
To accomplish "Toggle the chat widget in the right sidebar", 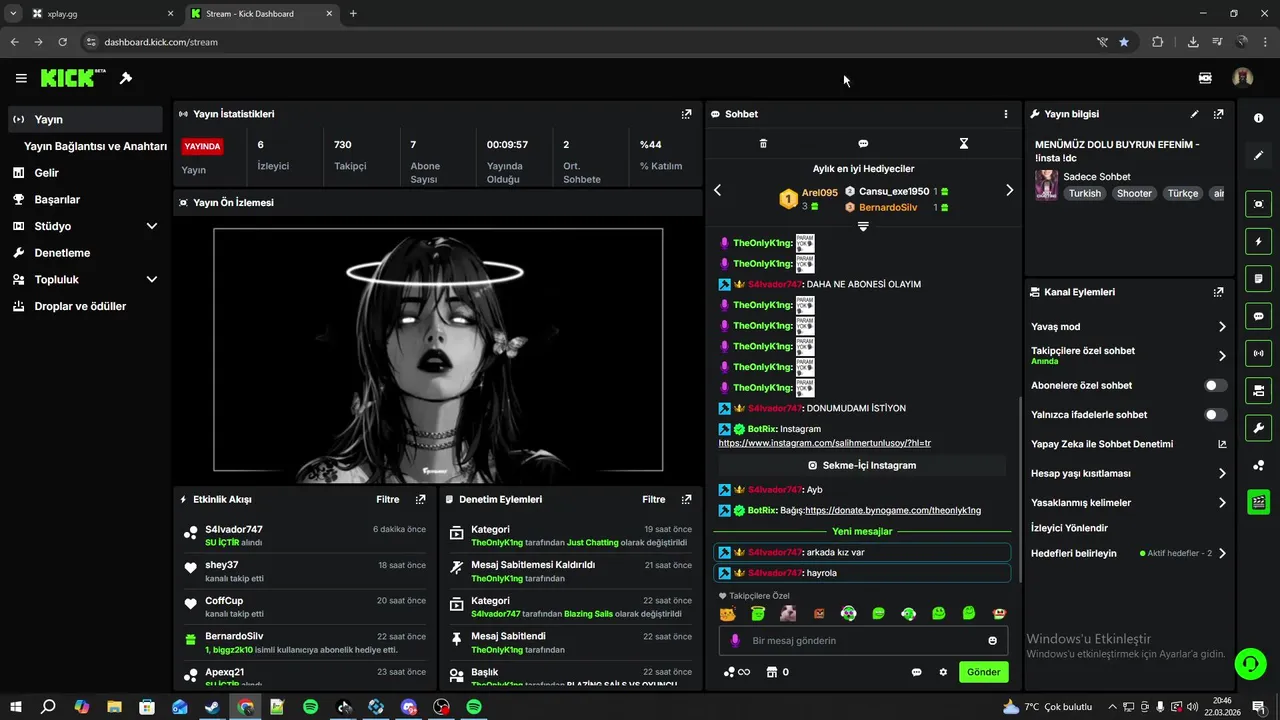I will pos(1258,316).
